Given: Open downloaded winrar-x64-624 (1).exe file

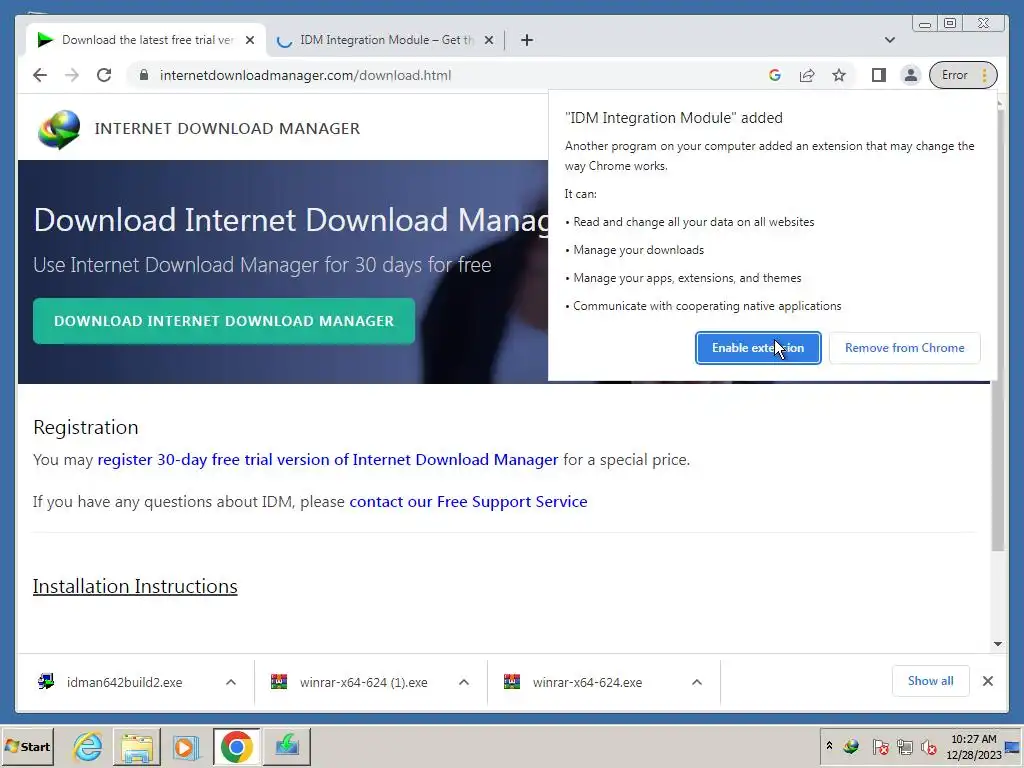Looking at the screenshot, I should 351,682.
